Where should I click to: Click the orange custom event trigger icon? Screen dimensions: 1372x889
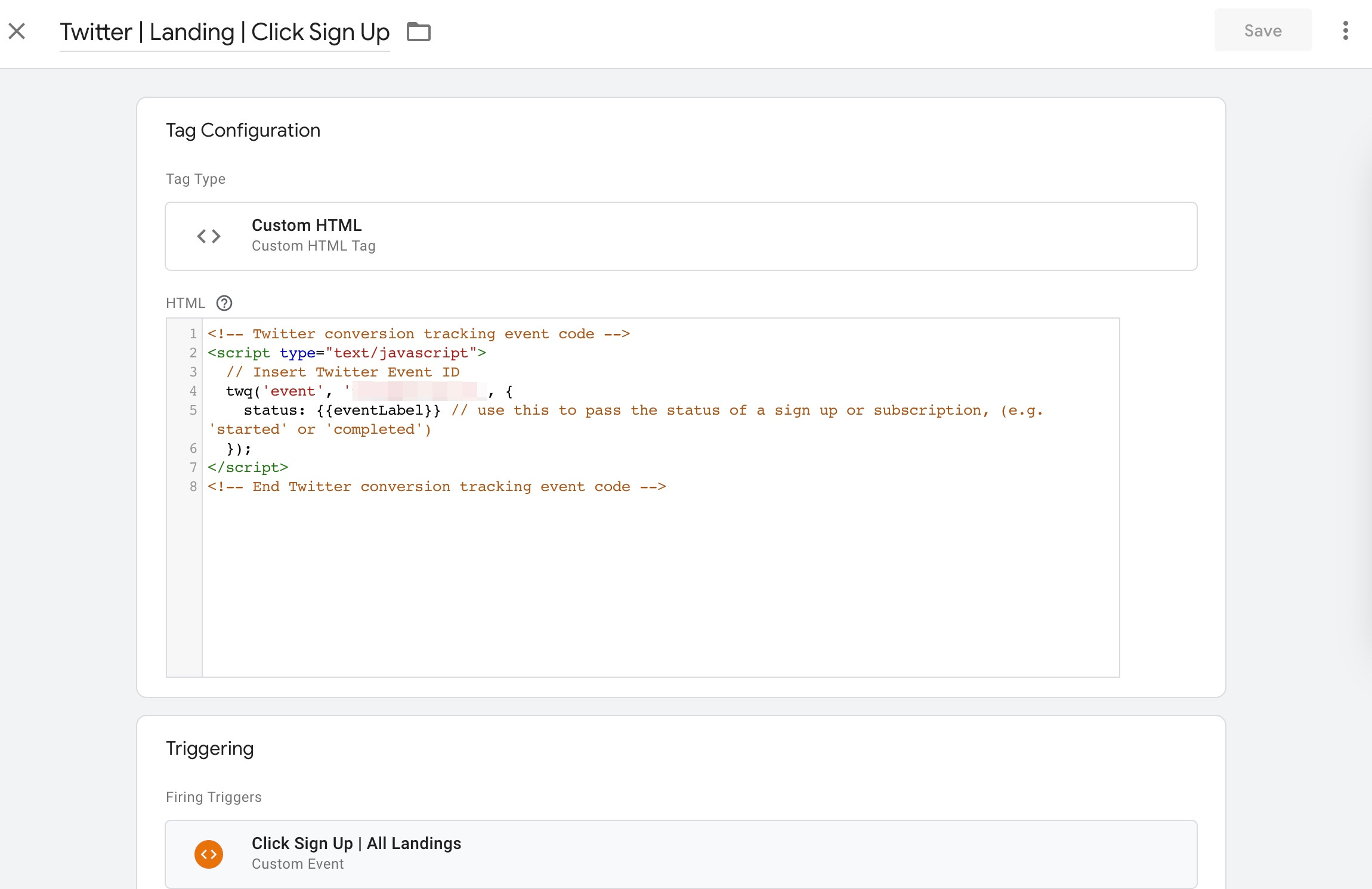point(209,854)
